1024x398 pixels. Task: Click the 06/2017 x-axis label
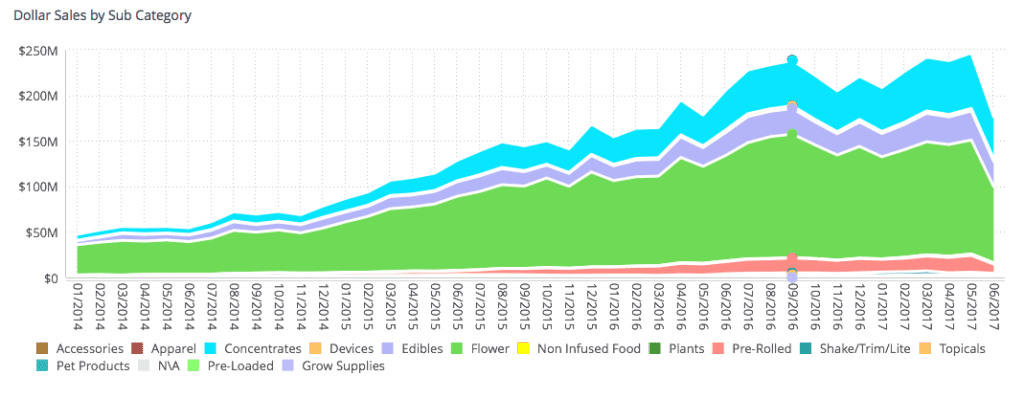point(995,305)
